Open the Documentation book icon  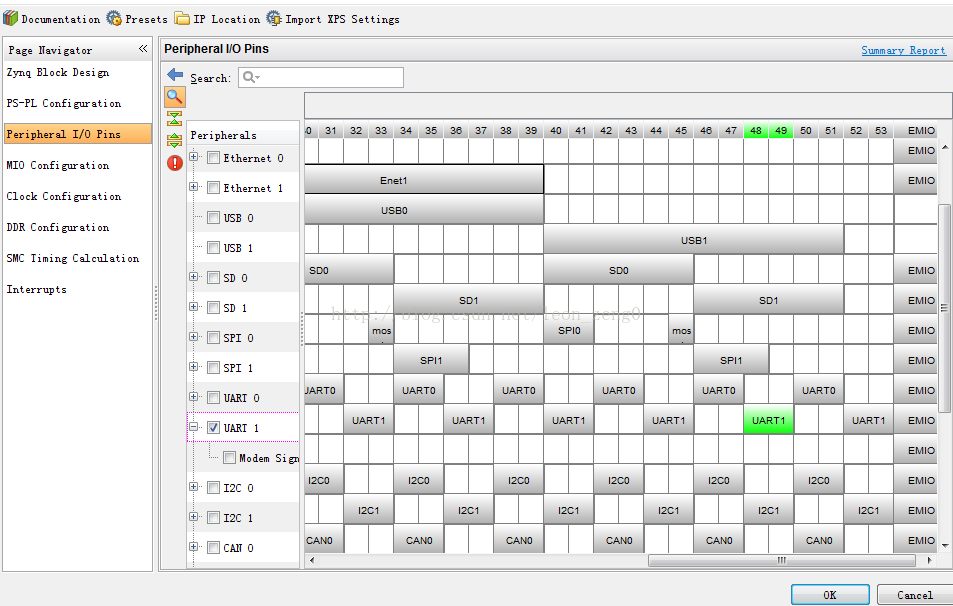[10, 18]
